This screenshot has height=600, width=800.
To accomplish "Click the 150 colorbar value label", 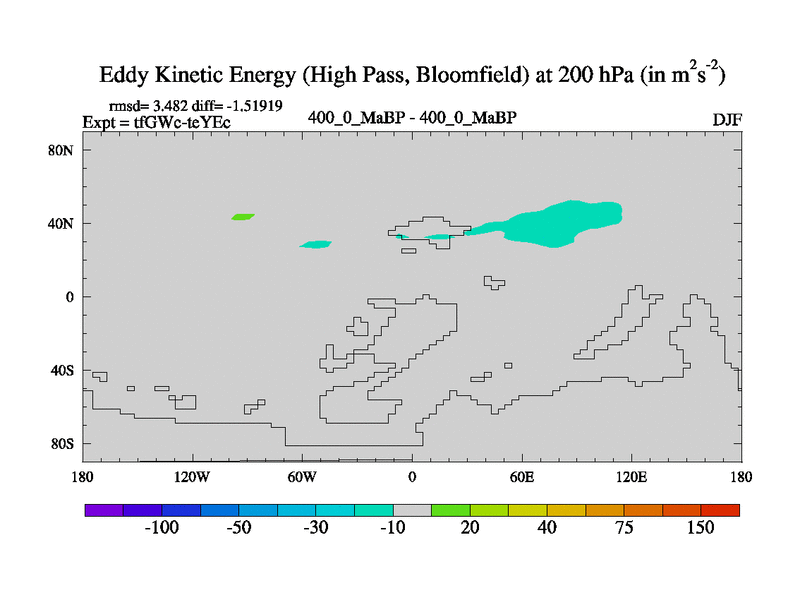I will pos(700,528).
